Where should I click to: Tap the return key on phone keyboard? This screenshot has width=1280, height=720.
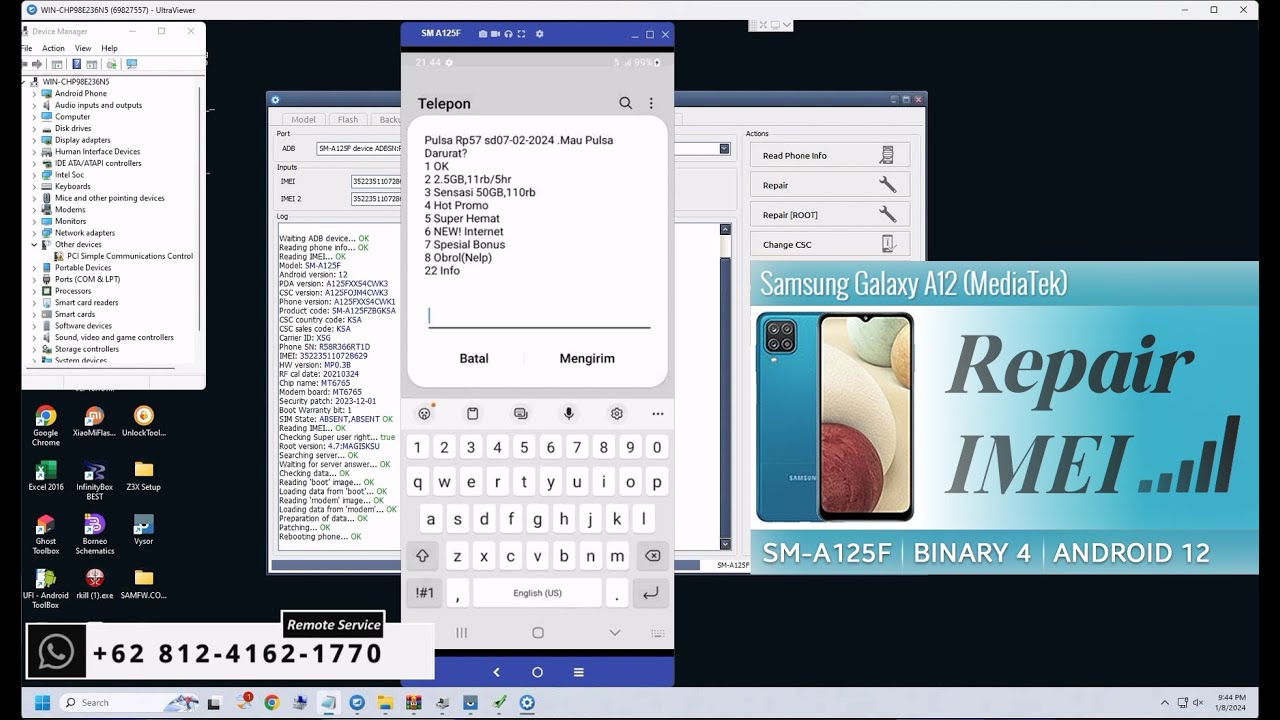[650, 593]
